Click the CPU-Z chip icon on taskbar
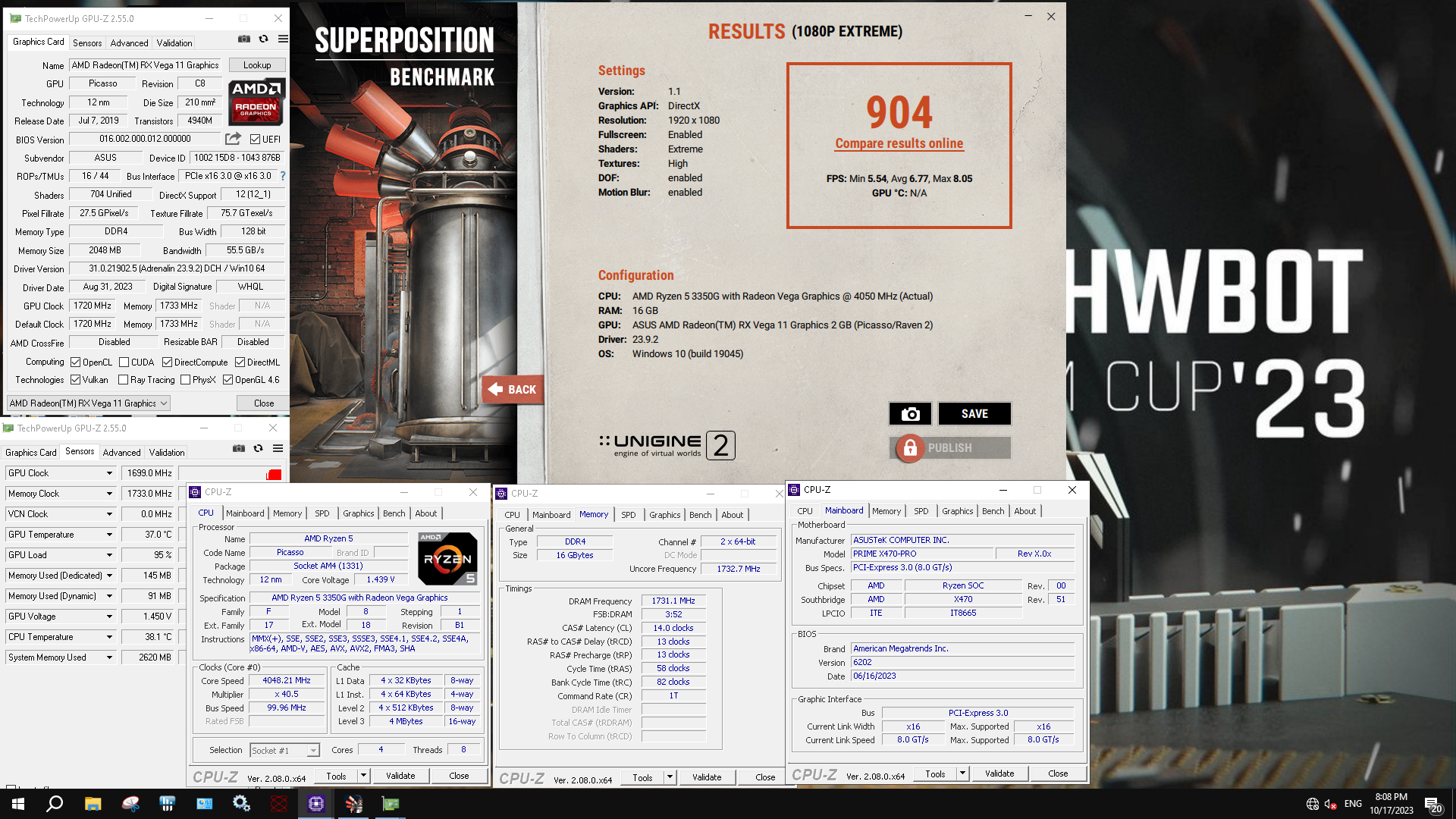This screenshot has width=1456, height=819. click(x=316, y=804)
